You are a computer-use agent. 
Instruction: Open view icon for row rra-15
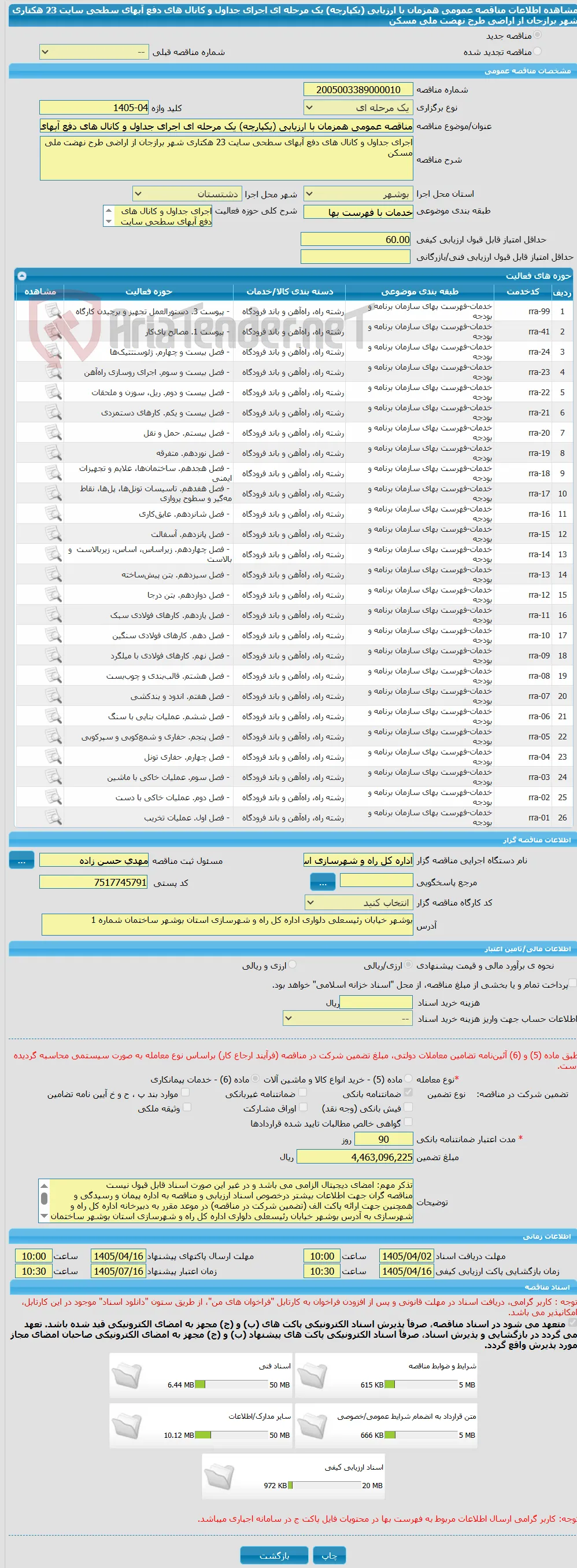click(x=54, y=534)
